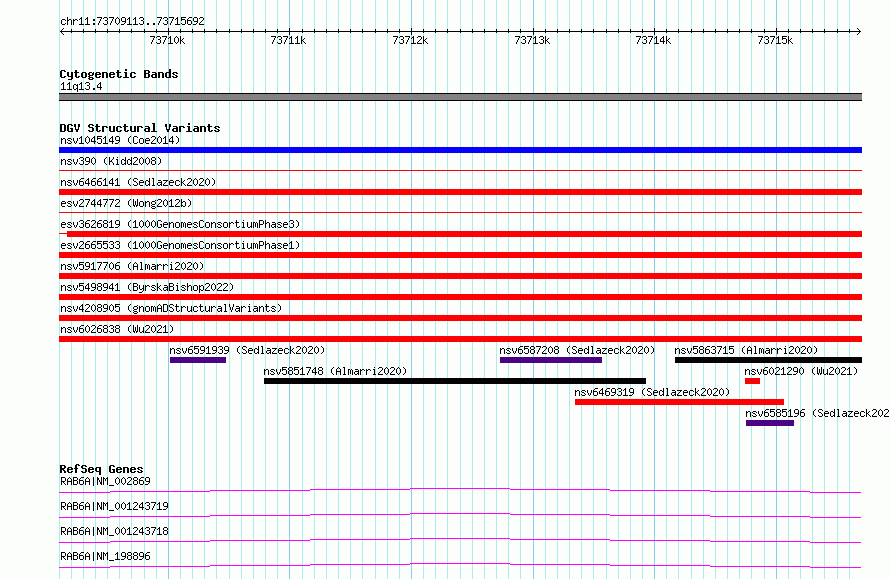Click the small red nsv6021290 bar
890x579 pixels.
(753, 381)
